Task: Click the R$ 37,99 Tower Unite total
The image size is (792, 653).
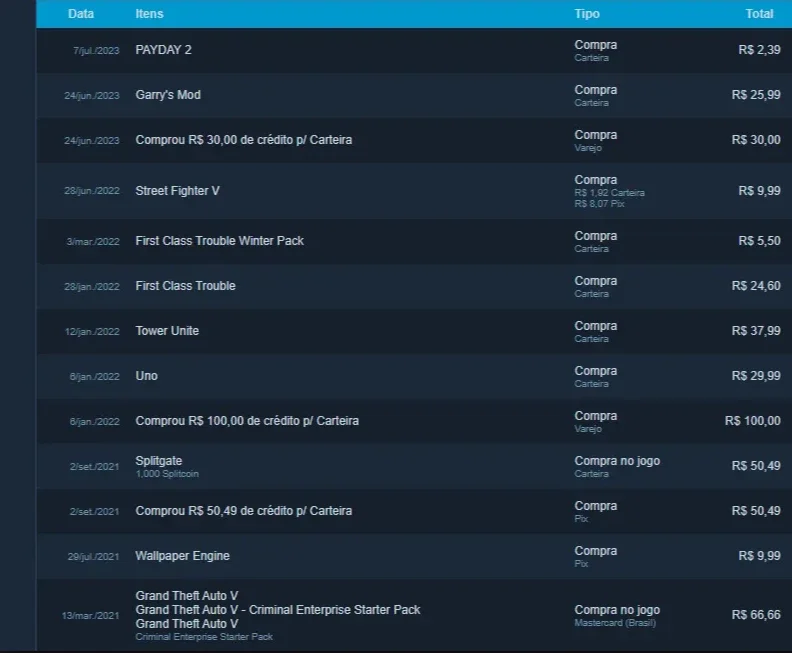Action: 756,331
